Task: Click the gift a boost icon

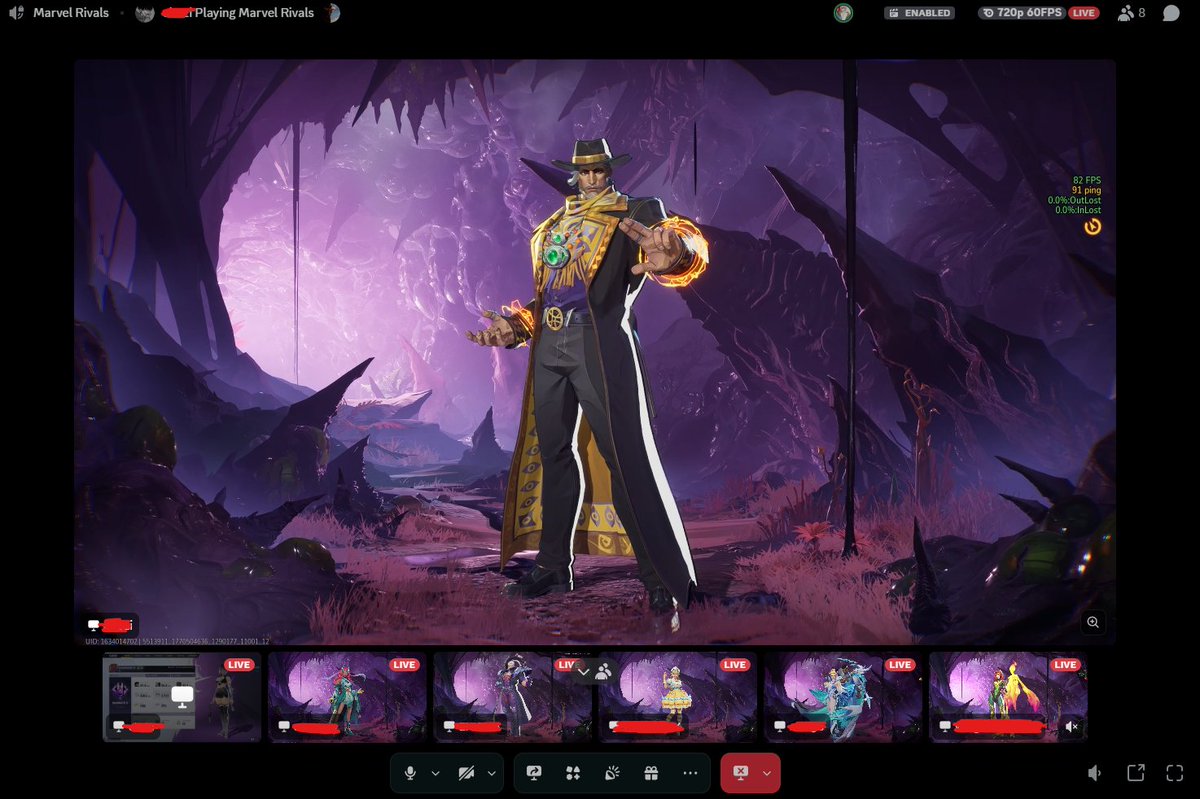Action: pos(651,772)
